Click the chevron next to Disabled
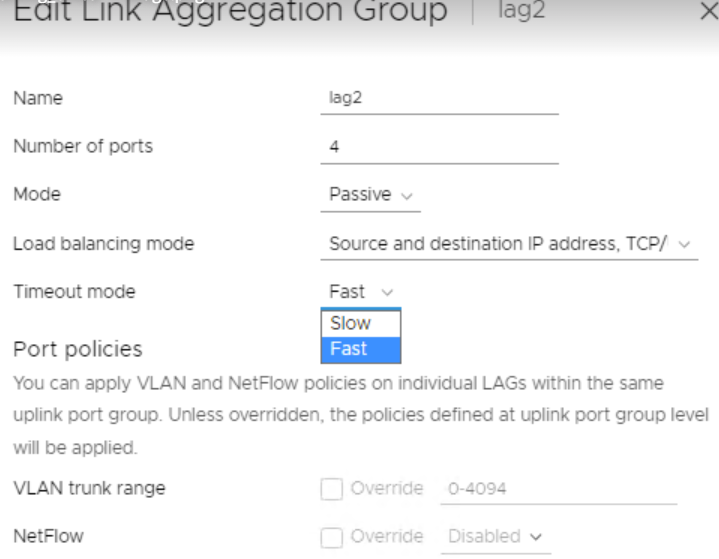 (536, 537)
